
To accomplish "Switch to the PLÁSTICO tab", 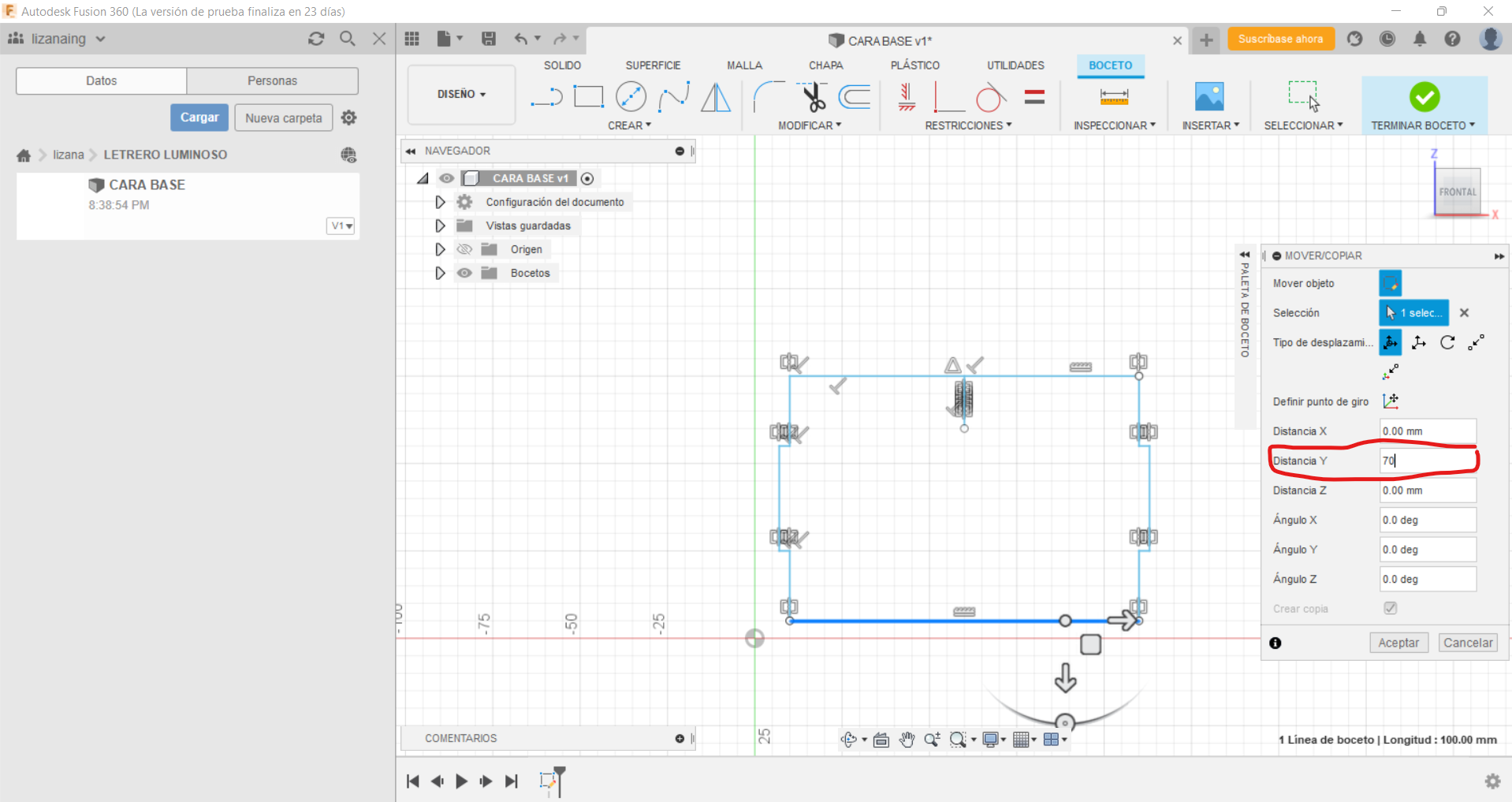I will [x=914, y=65].
